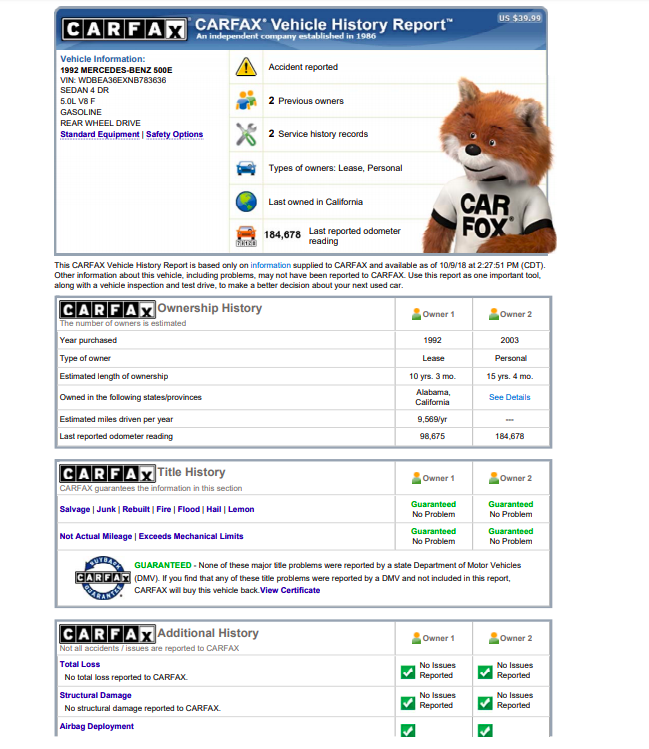Click the CARFAX Buyback Guarantee badge
The width and height of the screenshot is (649, 749).
point(103,578)
